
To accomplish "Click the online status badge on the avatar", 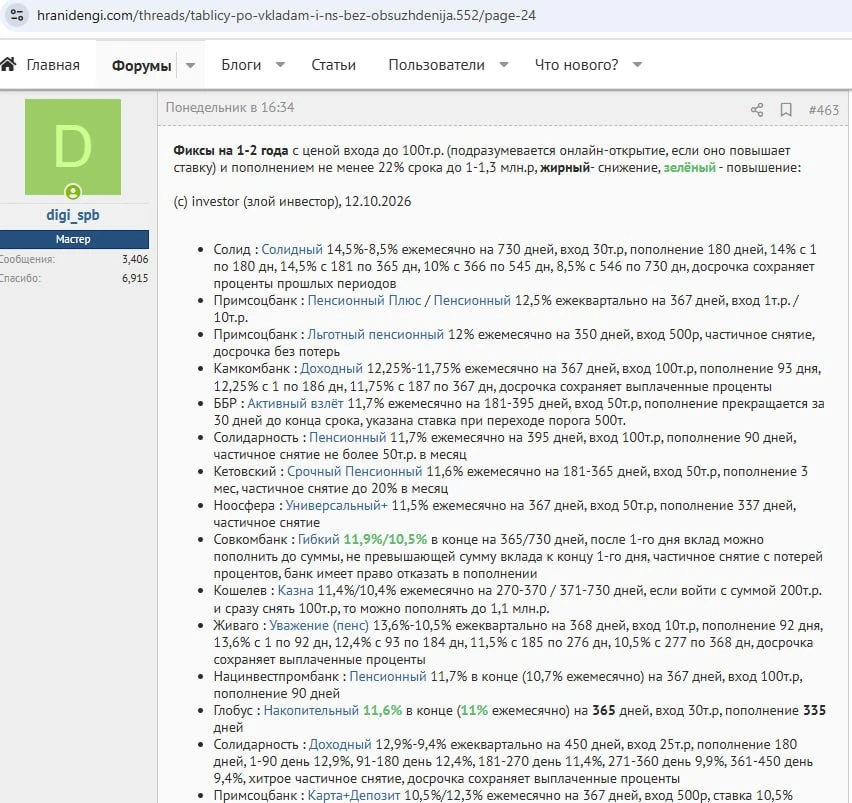I will pos(73,192).
